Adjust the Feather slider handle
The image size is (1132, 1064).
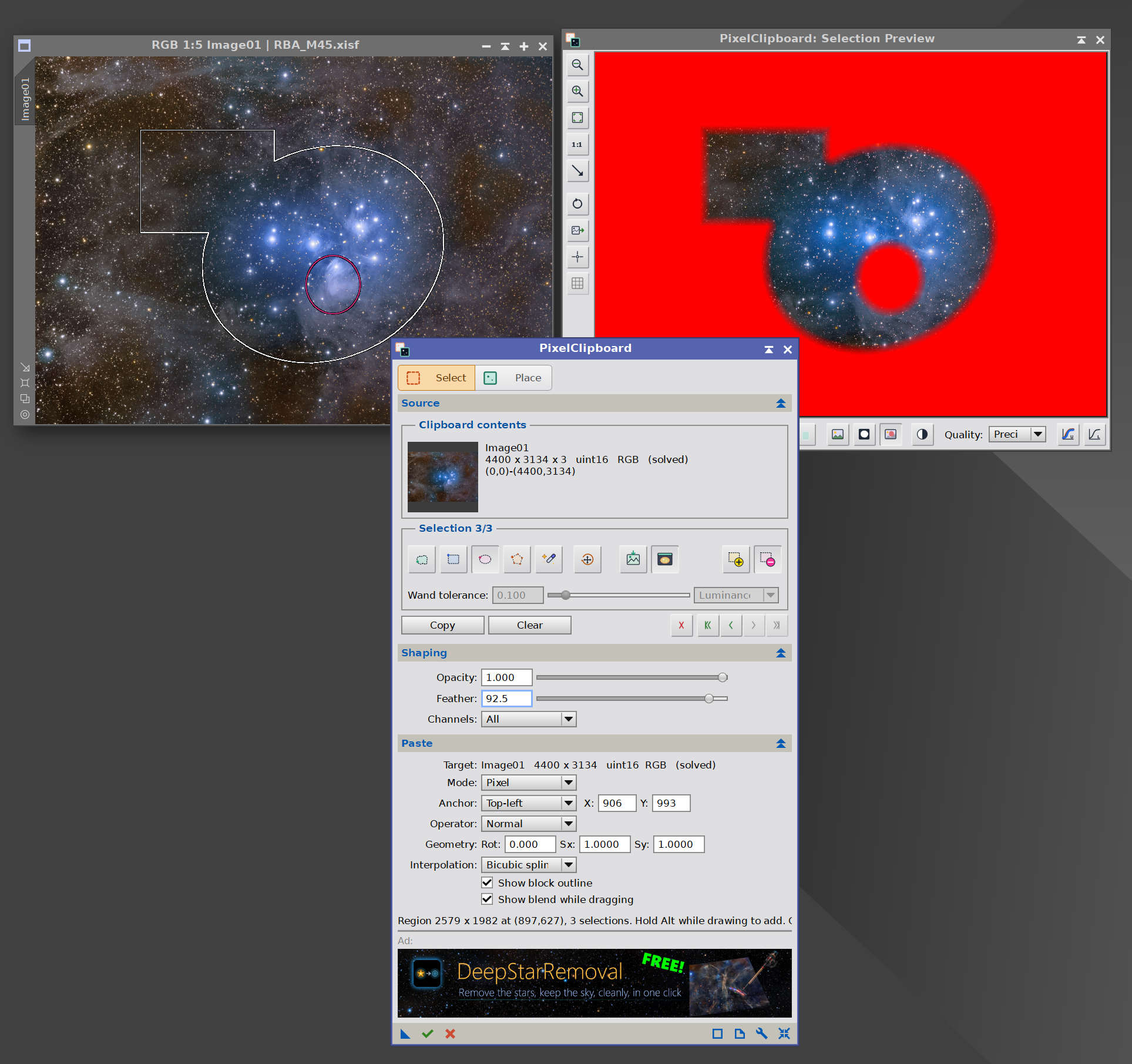point(709,699)
